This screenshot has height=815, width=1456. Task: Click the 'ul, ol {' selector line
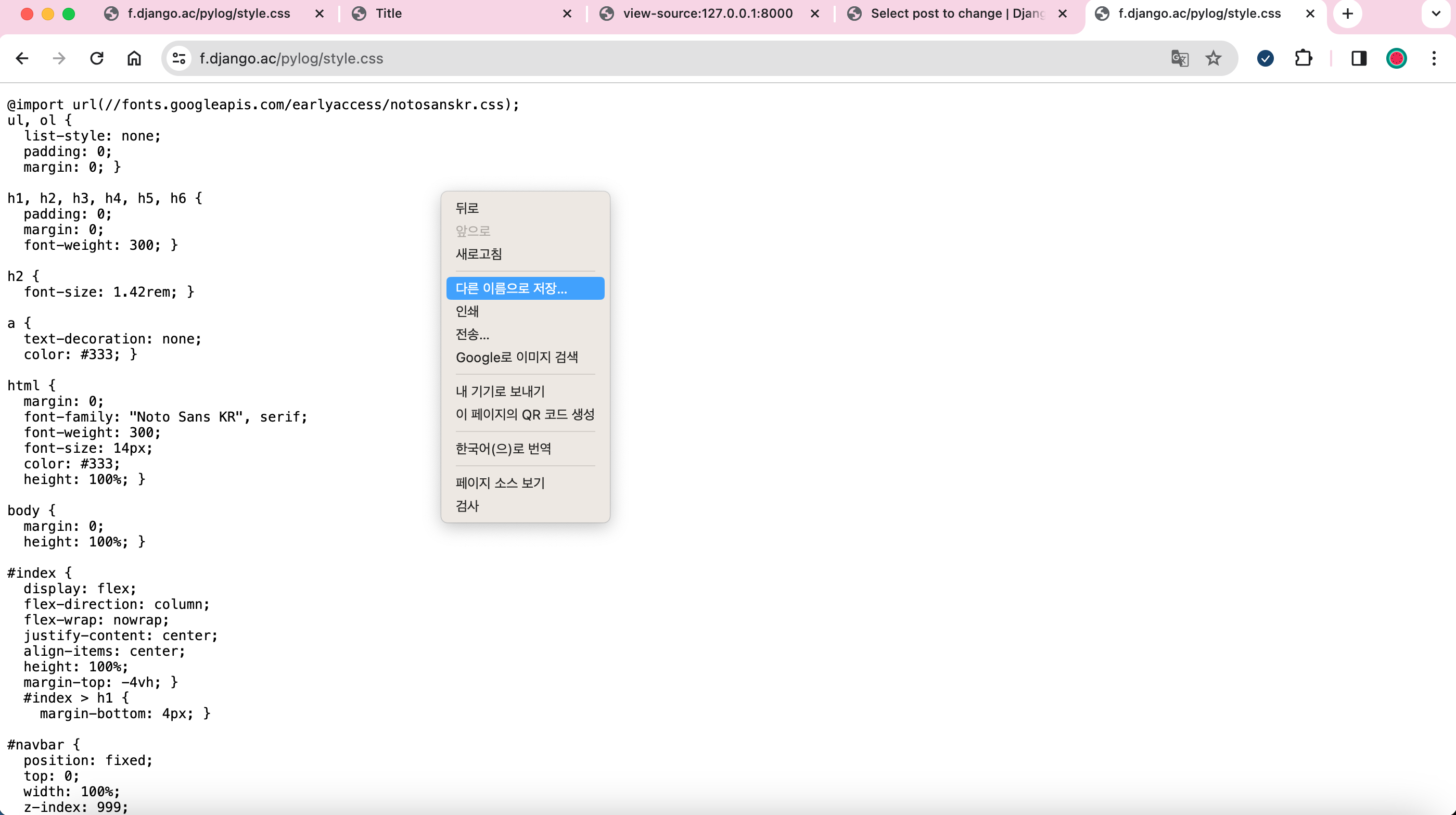pos(40,120)
